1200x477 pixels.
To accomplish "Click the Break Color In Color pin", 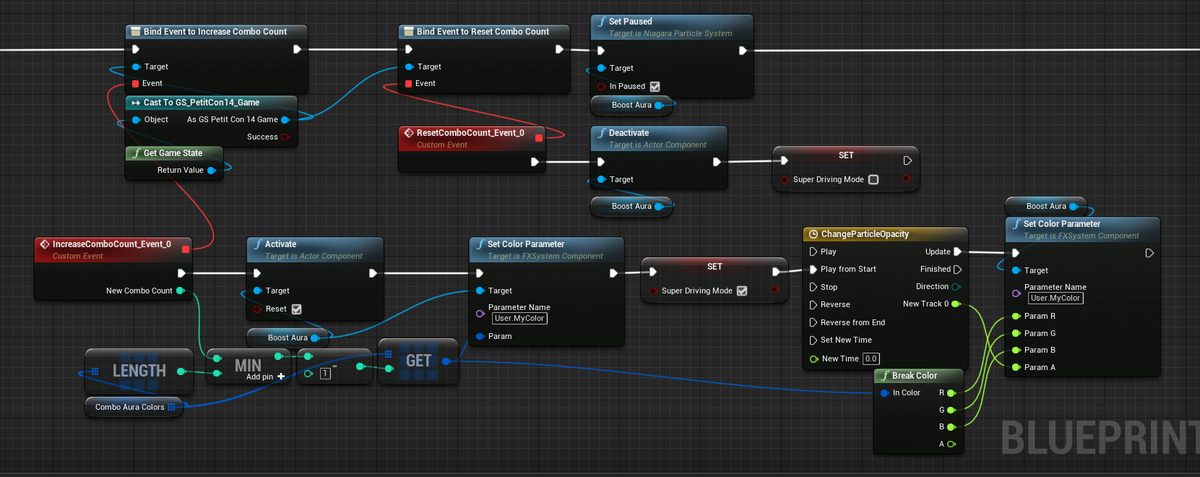I will coord(885,393).
